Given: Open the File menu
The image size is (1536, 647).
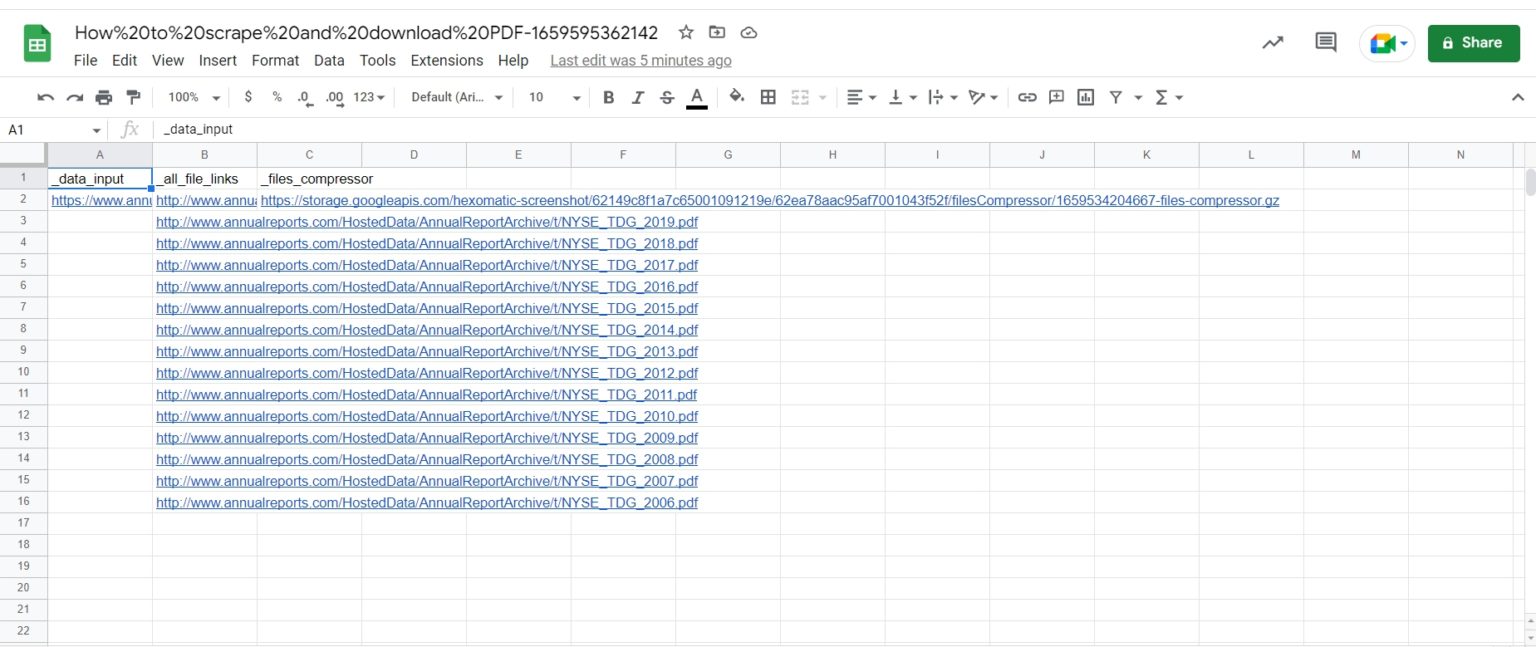Looking at the screenshot, I should point(85,60).
